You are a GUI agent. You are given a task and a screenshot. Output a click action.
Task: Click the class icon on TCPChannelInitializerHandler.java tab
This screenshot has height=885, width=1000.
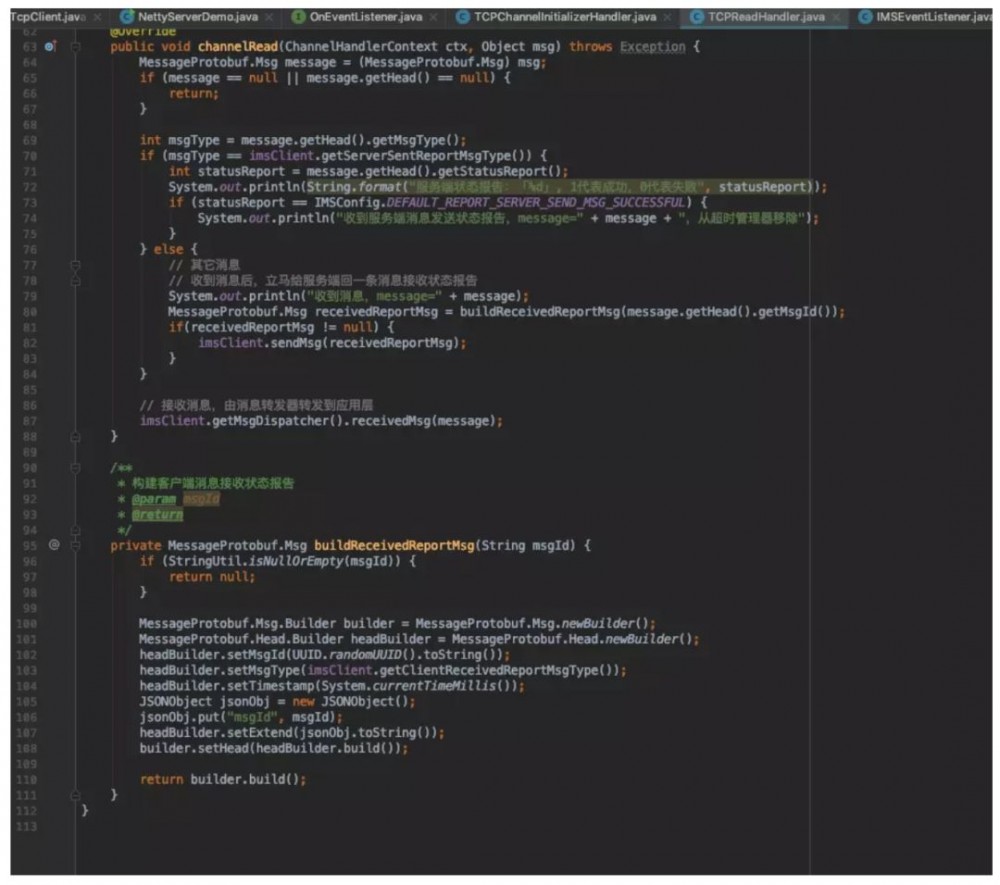pyautogui.click(x=463, y=17)
